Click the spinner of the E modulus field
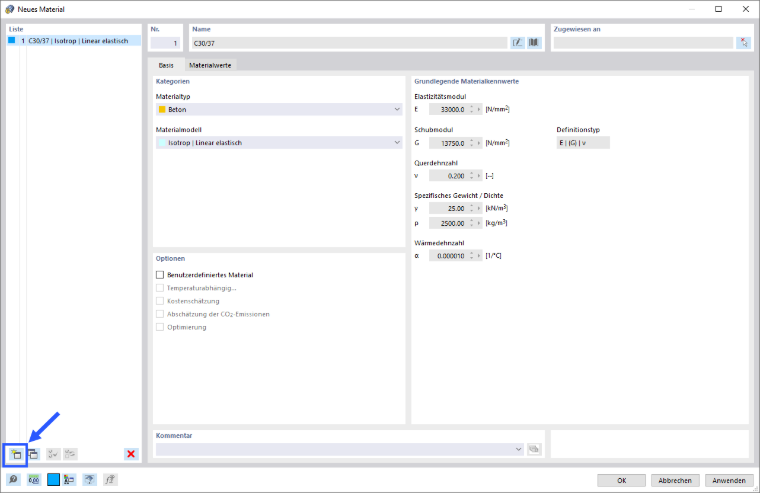Image resolution: width=760 pixels, height=493 pixels. pos(472,110)
